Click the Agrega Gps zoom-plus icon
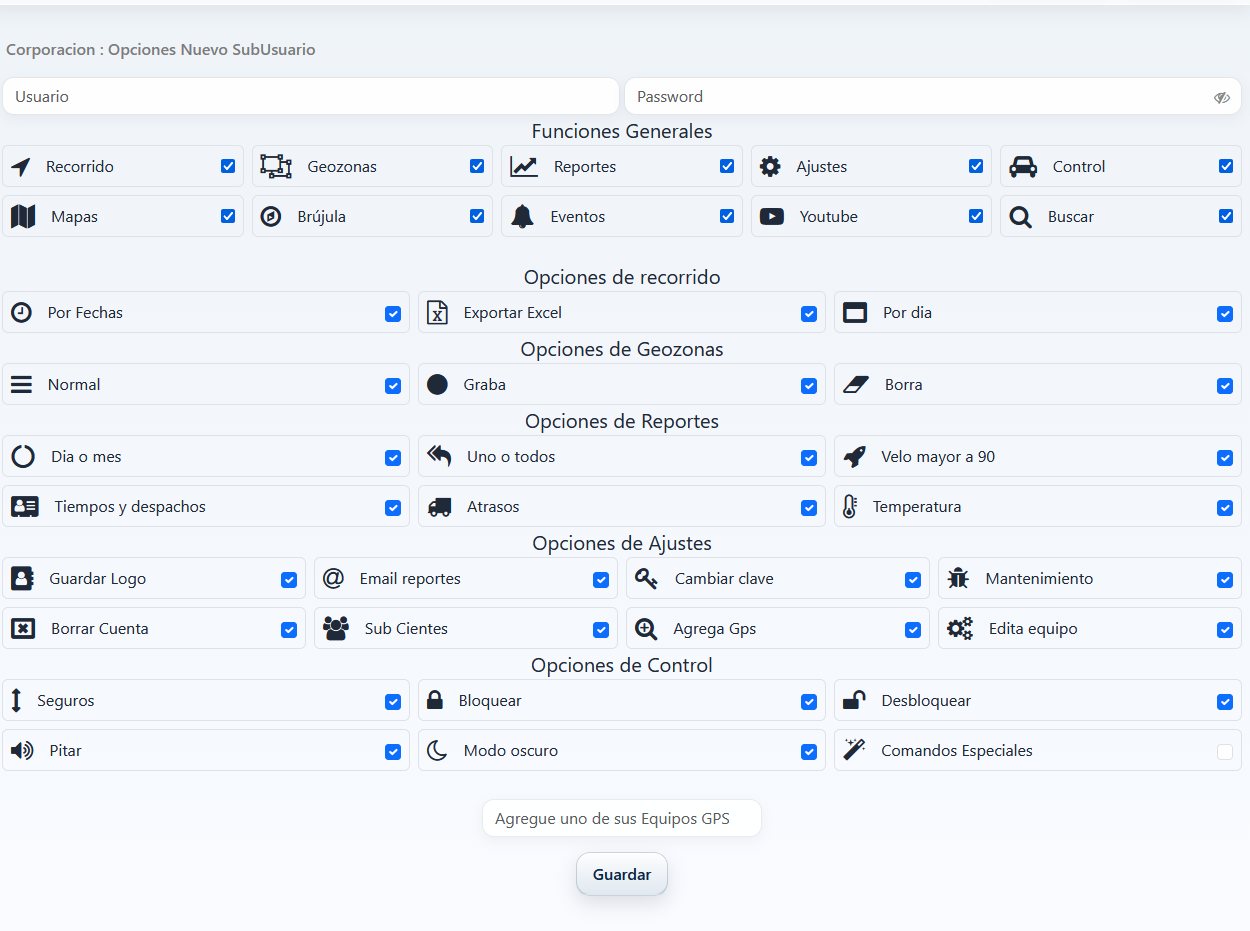This screenshot has height=931, width=1250. (647, 629)
